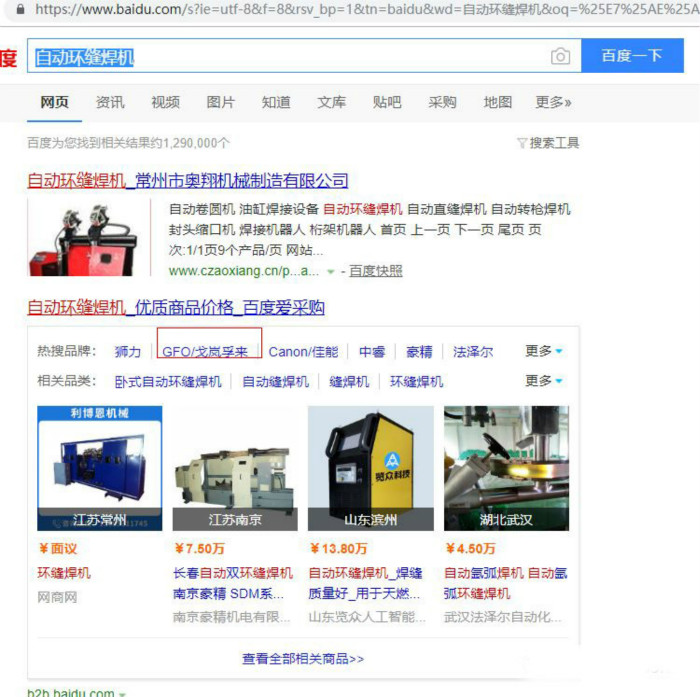Click the lock icon in address bar

(20, 8)
